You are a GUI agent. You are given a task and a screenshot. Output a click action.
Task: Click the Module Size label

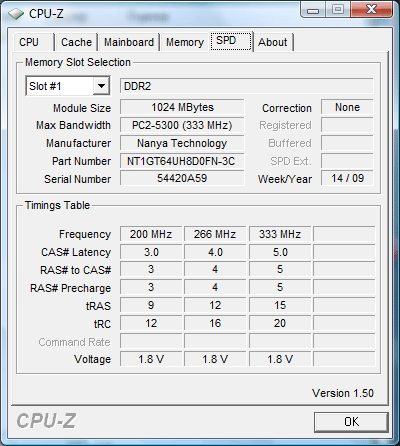82,108
